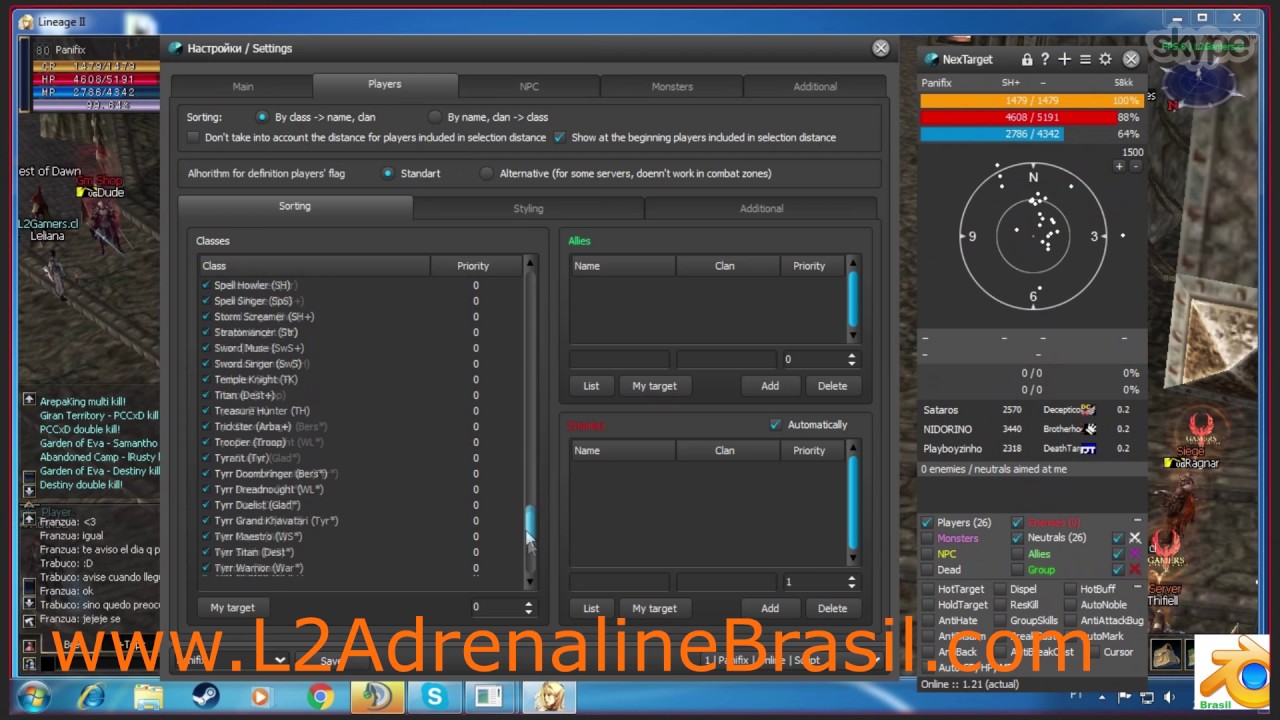This screenshot has height=720, width=1280.
Task: Click Allies priority stepper arrows
Action: pos(852,359)
